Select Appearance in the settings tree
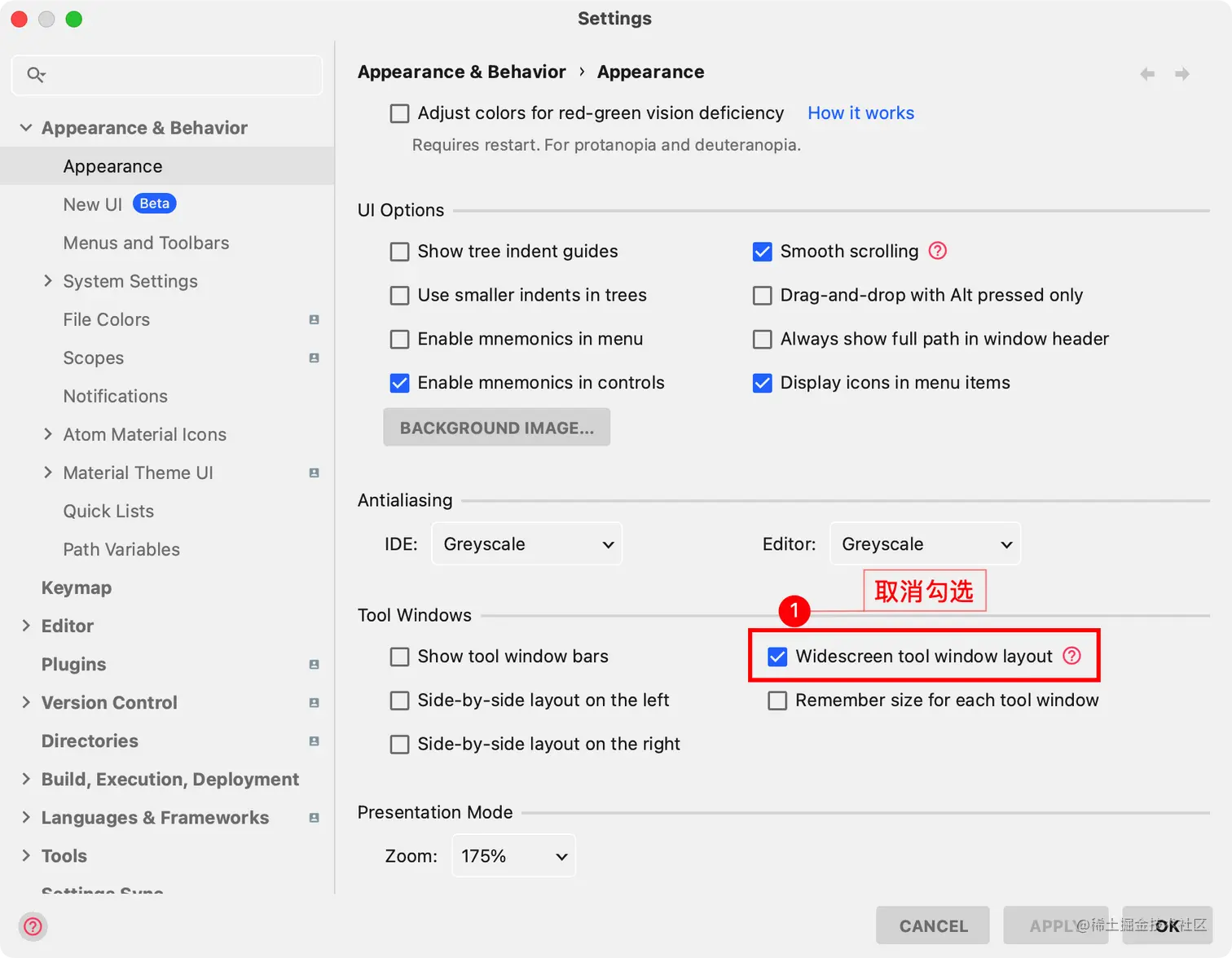Image resolution: width=1232 pixels, height=958 pixels. [167, 166]
